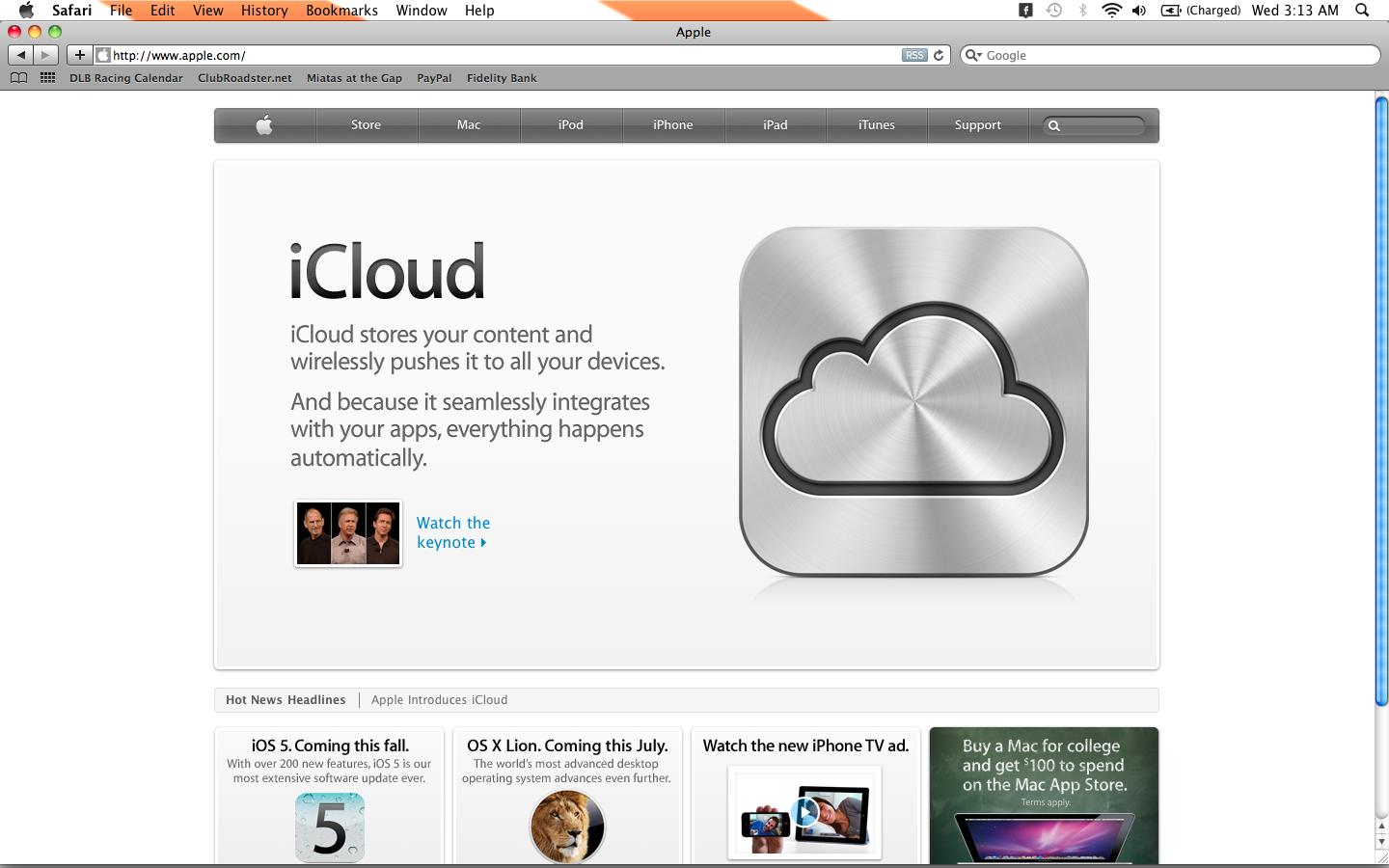
Task: Open the iOS 5 icon tile
Action: [330, 827]
